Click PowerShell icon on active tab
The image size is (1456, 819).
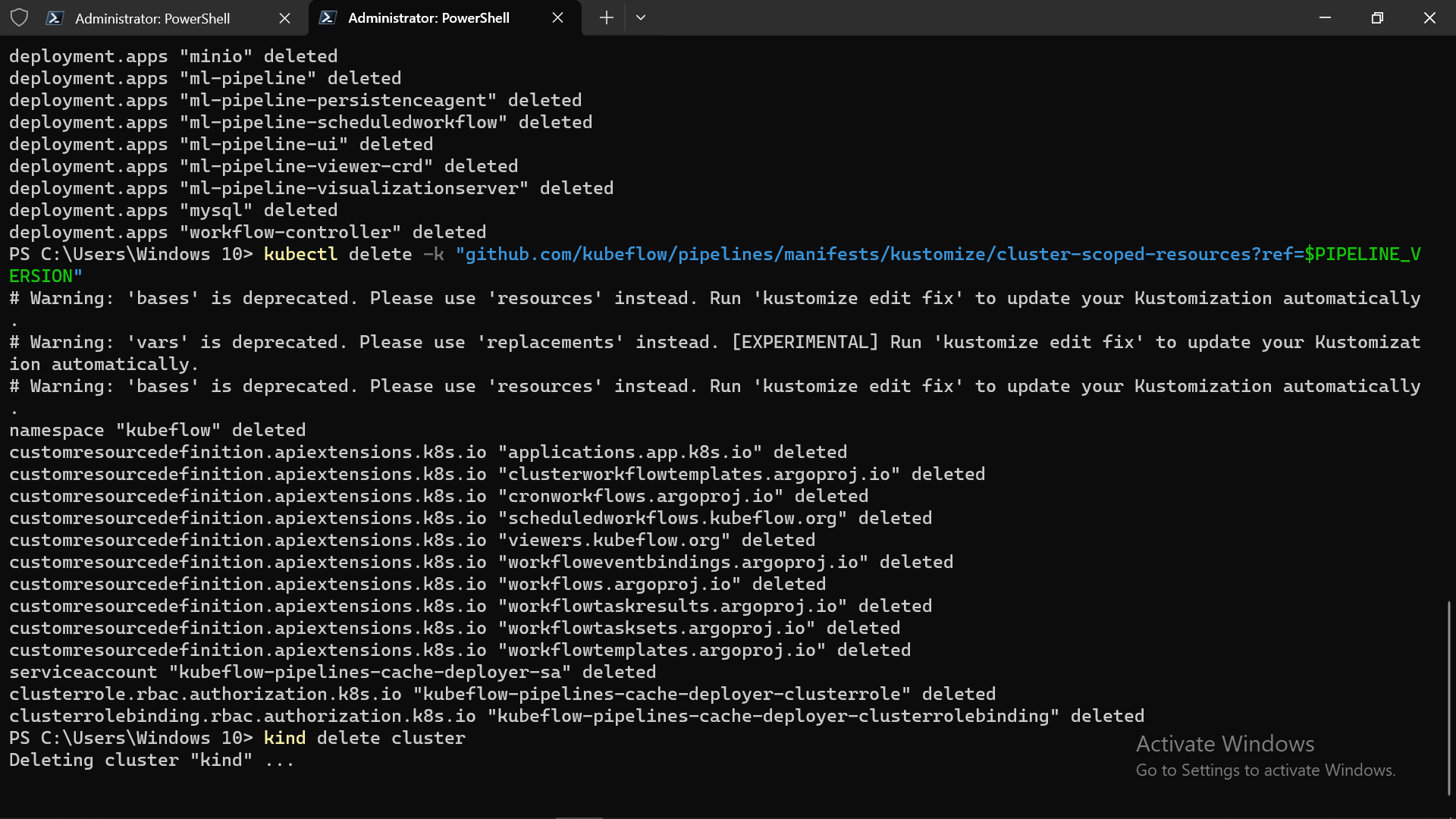pyautogui.click(x=328, y=17)
